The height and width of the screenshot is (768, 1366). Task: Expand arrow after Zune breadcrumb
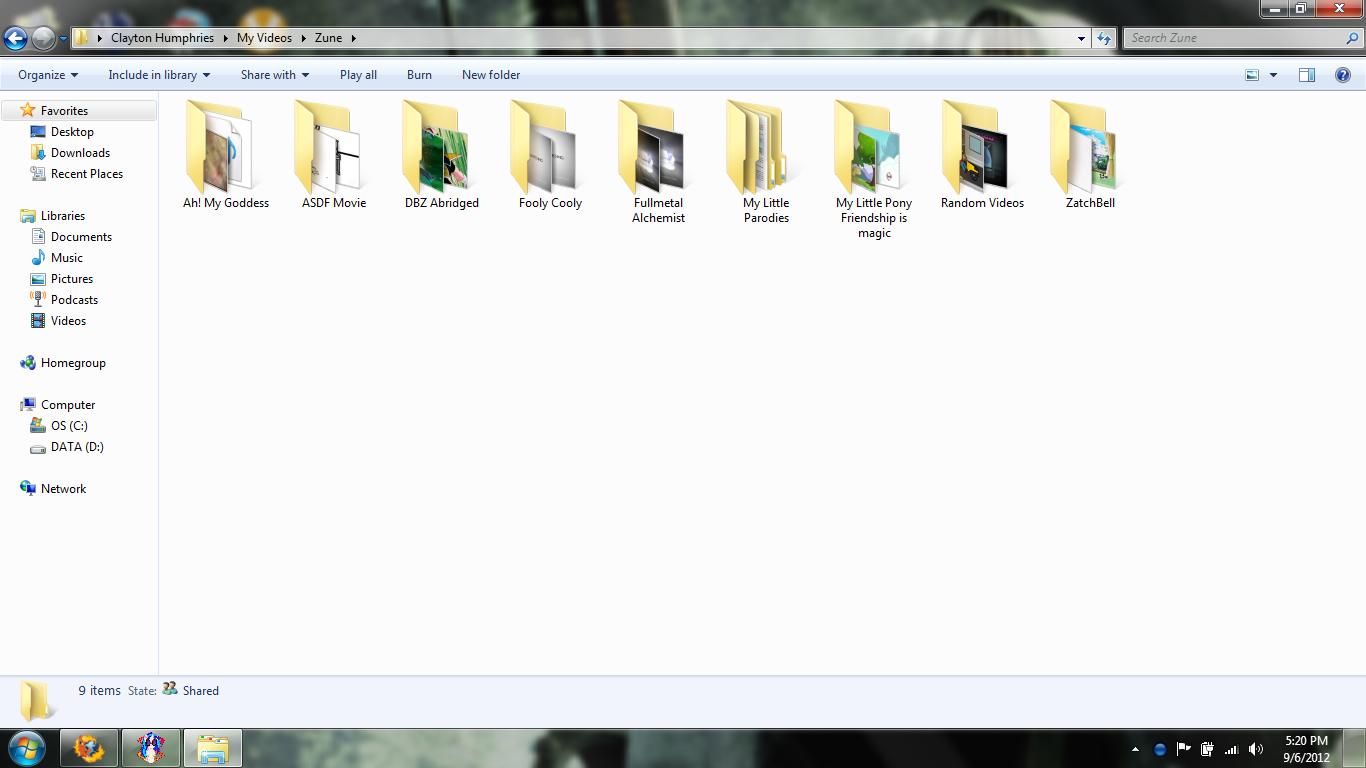coord(354,38)
